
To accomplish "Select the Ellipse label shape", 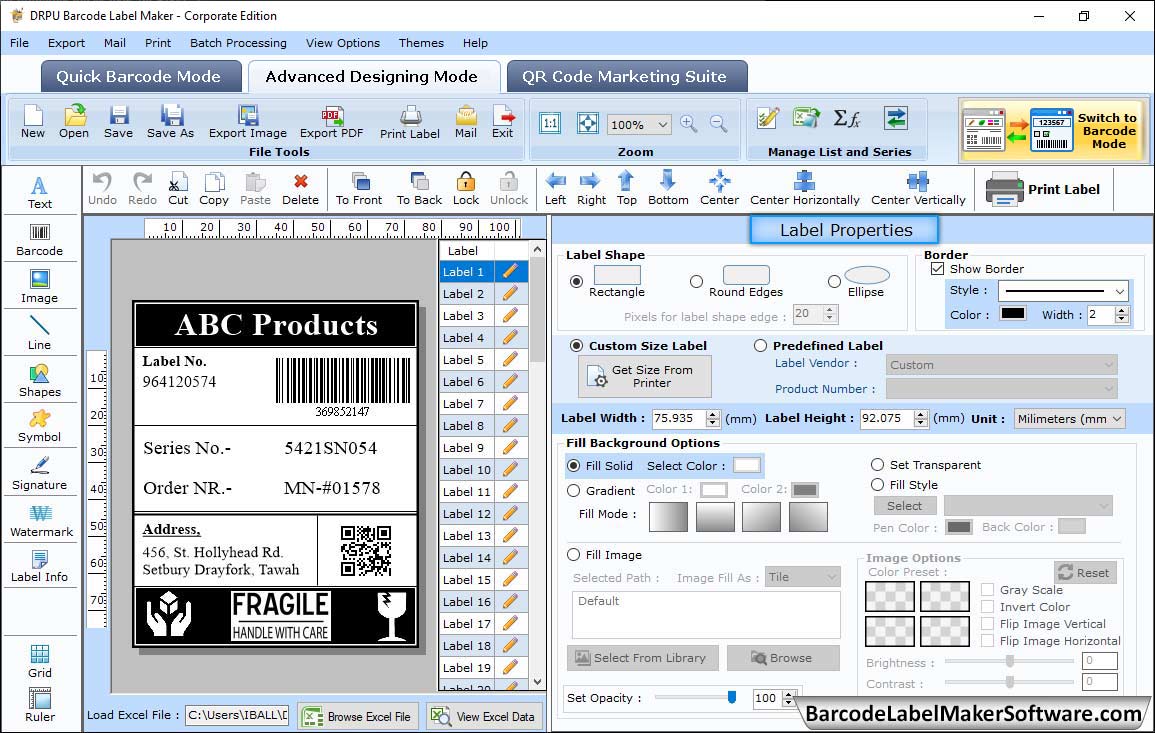I will 834,281.
